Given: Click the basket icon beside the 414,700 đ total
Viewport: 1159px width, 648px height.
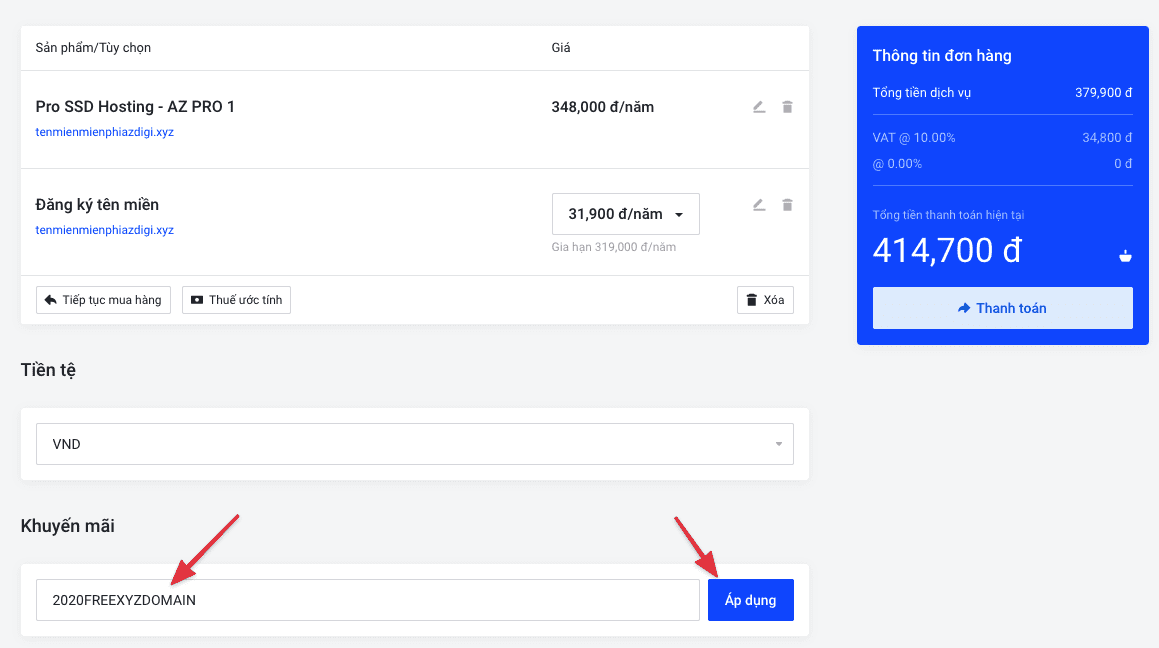Looking at the screenshot, I should pos(1125,256).
